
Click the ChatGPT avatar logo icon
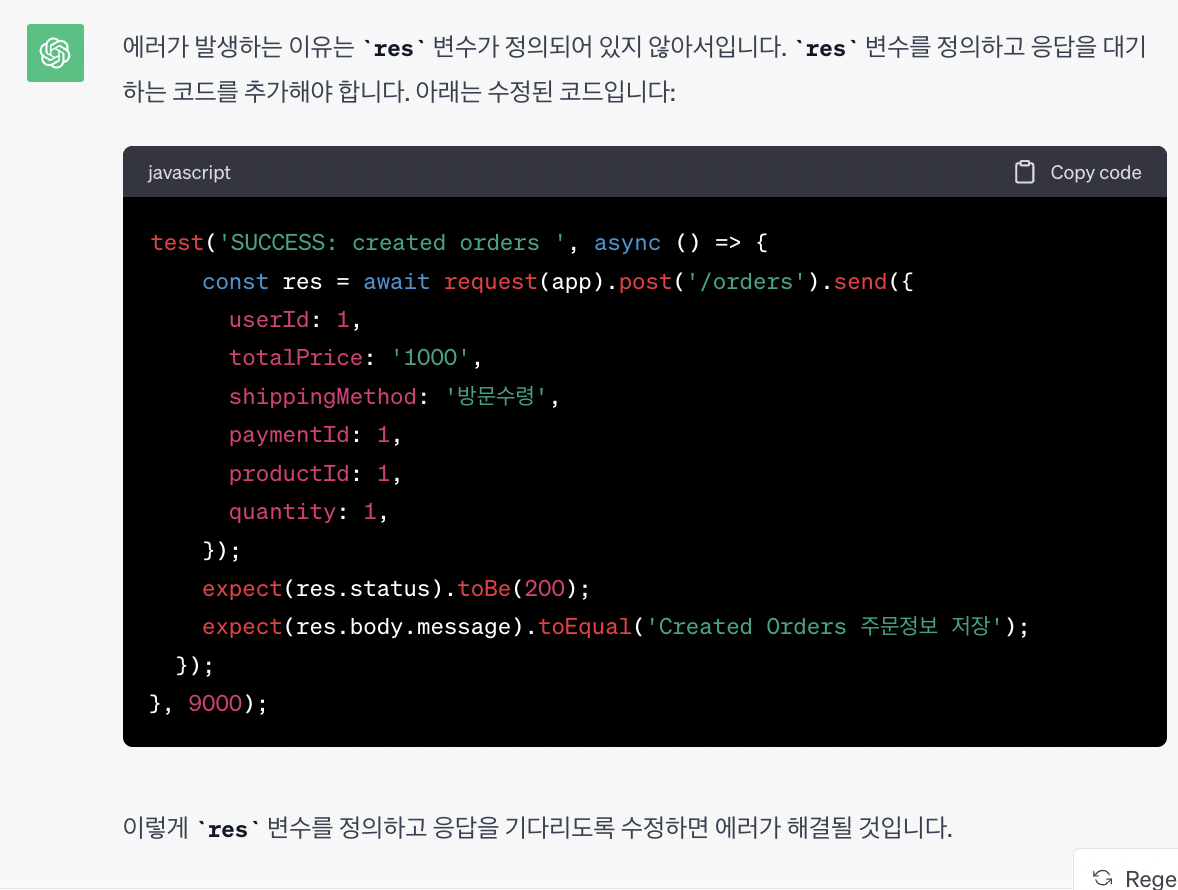pos(55,53)
